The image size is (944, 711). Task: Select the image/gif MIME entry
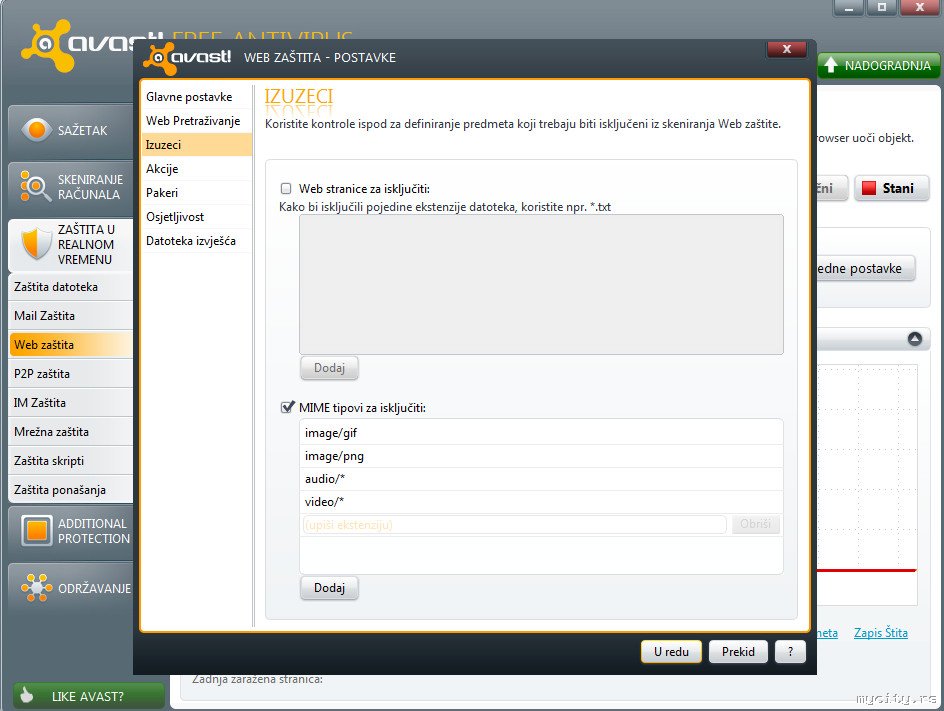(x=541, y=433)
